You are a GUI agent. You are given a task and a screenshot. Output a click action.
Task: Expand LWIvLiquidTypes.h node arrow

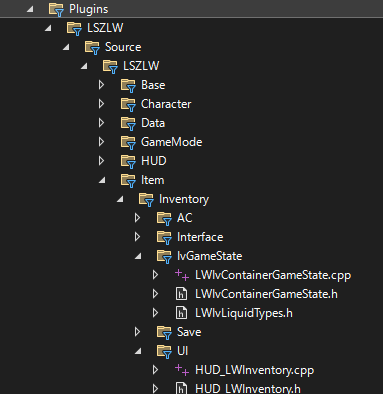[x=156, y=313]
